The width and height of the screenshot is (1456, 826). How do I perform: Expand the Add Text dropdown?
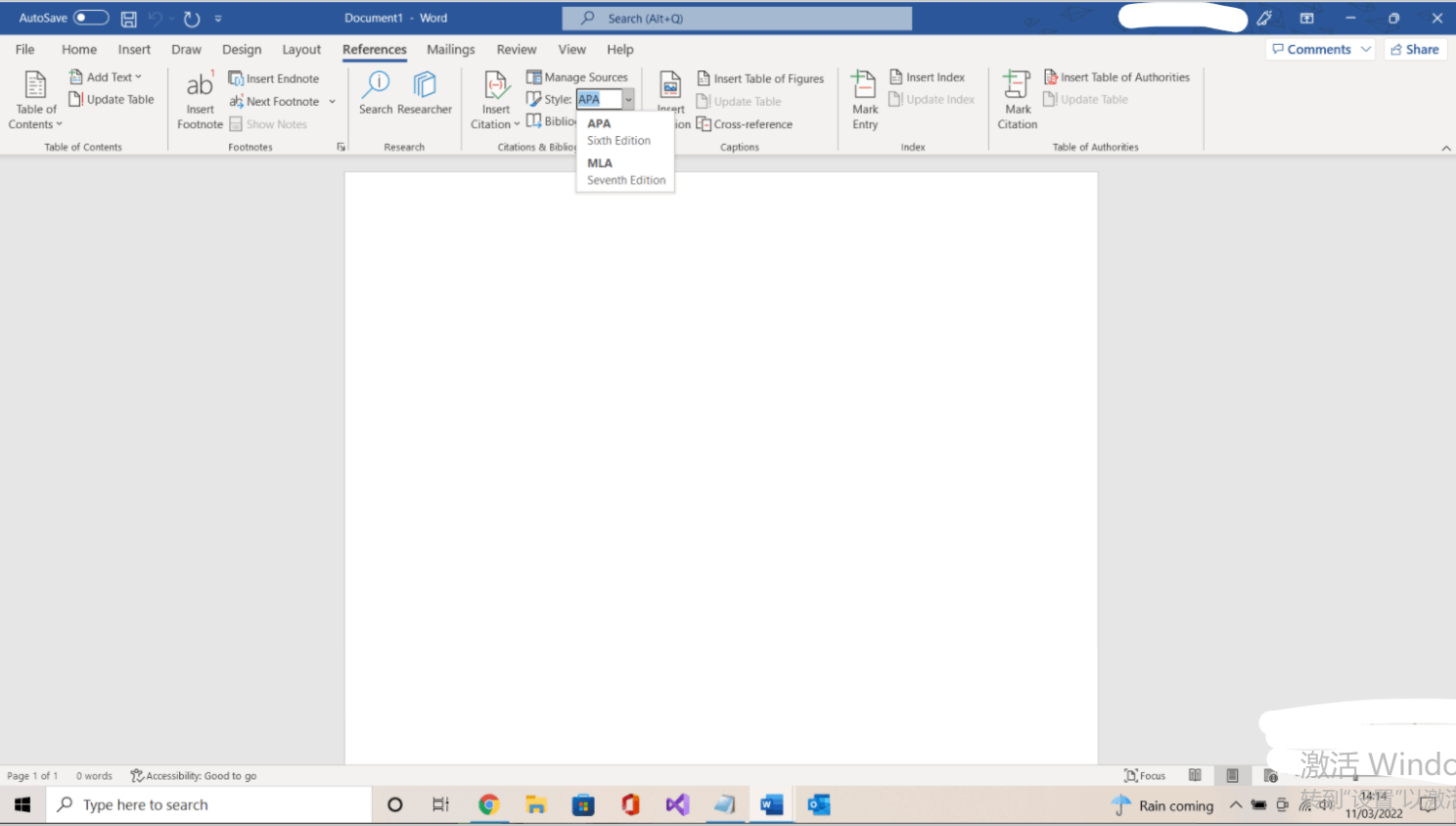point(106,77)
